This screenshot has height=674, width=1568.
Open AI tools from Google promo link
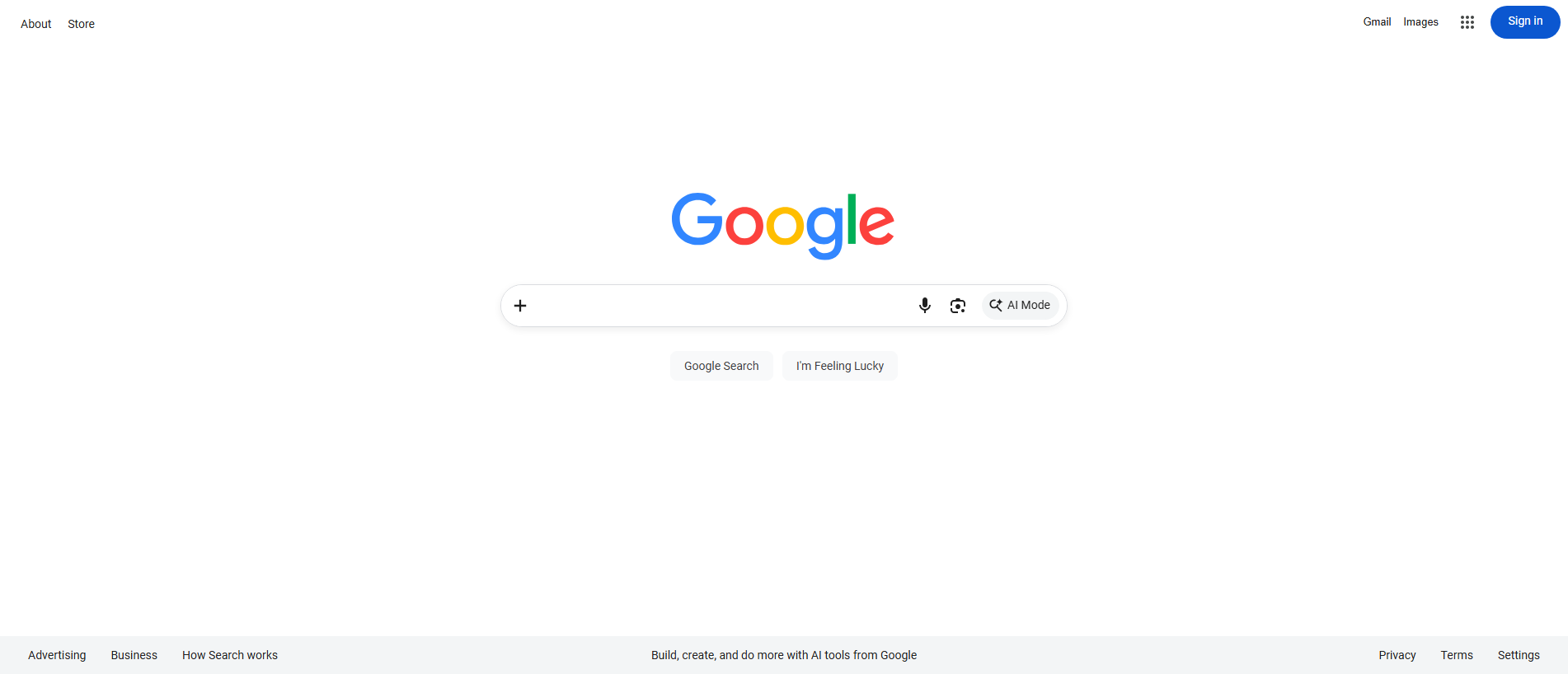click(784, 655)
